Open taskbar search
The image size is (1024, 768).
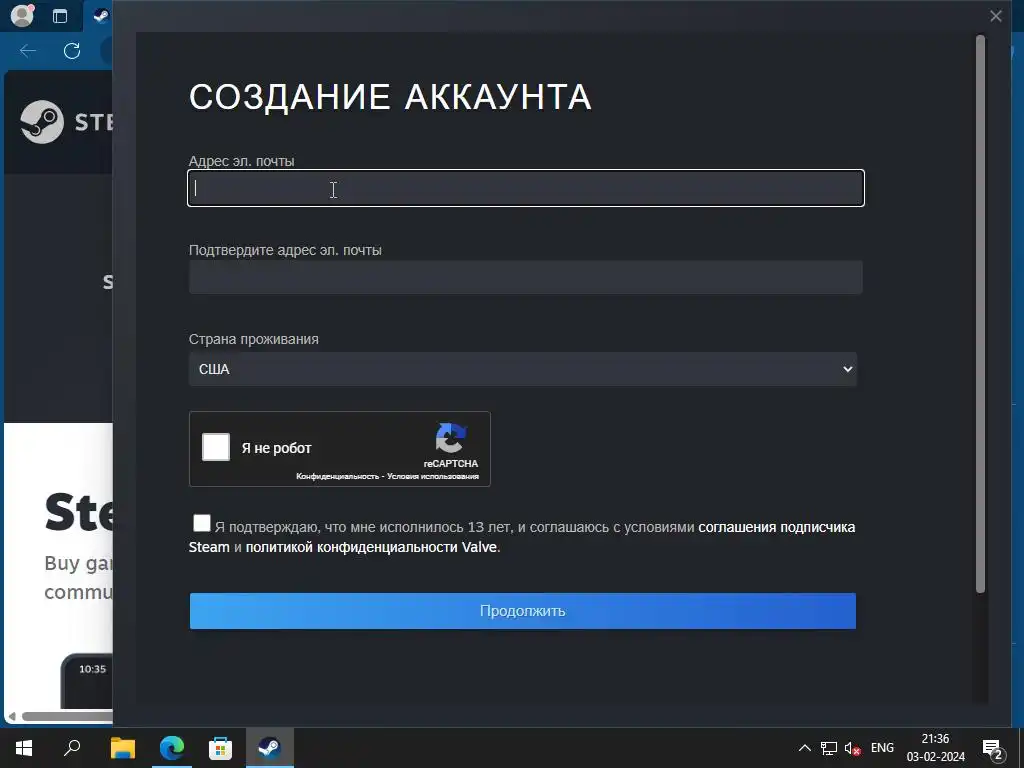point(72,748)
